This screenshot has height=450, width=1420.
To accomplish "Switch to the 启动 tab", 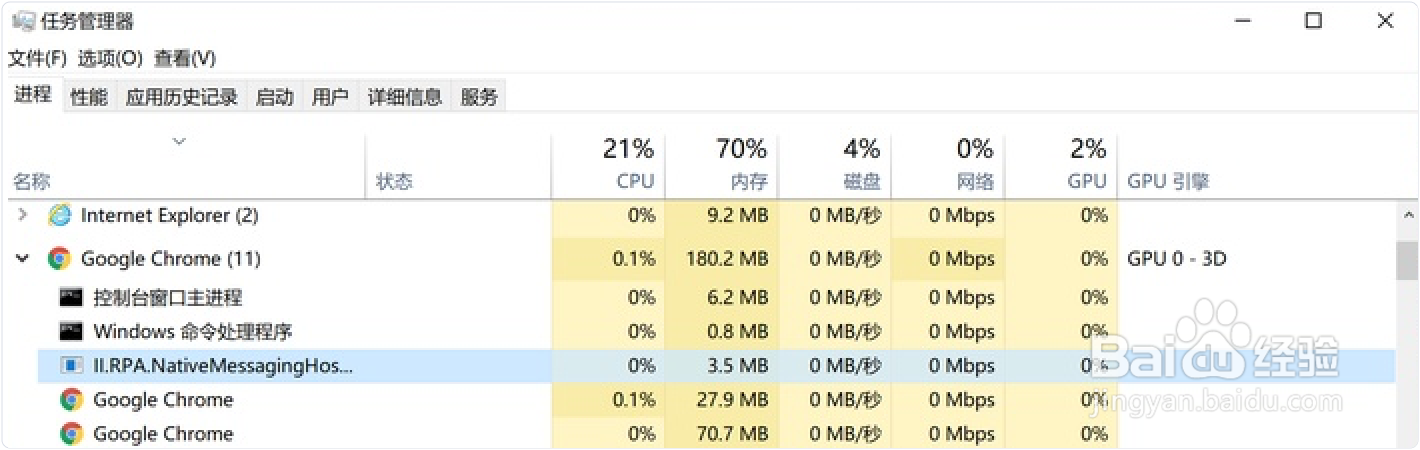I will (275, 97).
